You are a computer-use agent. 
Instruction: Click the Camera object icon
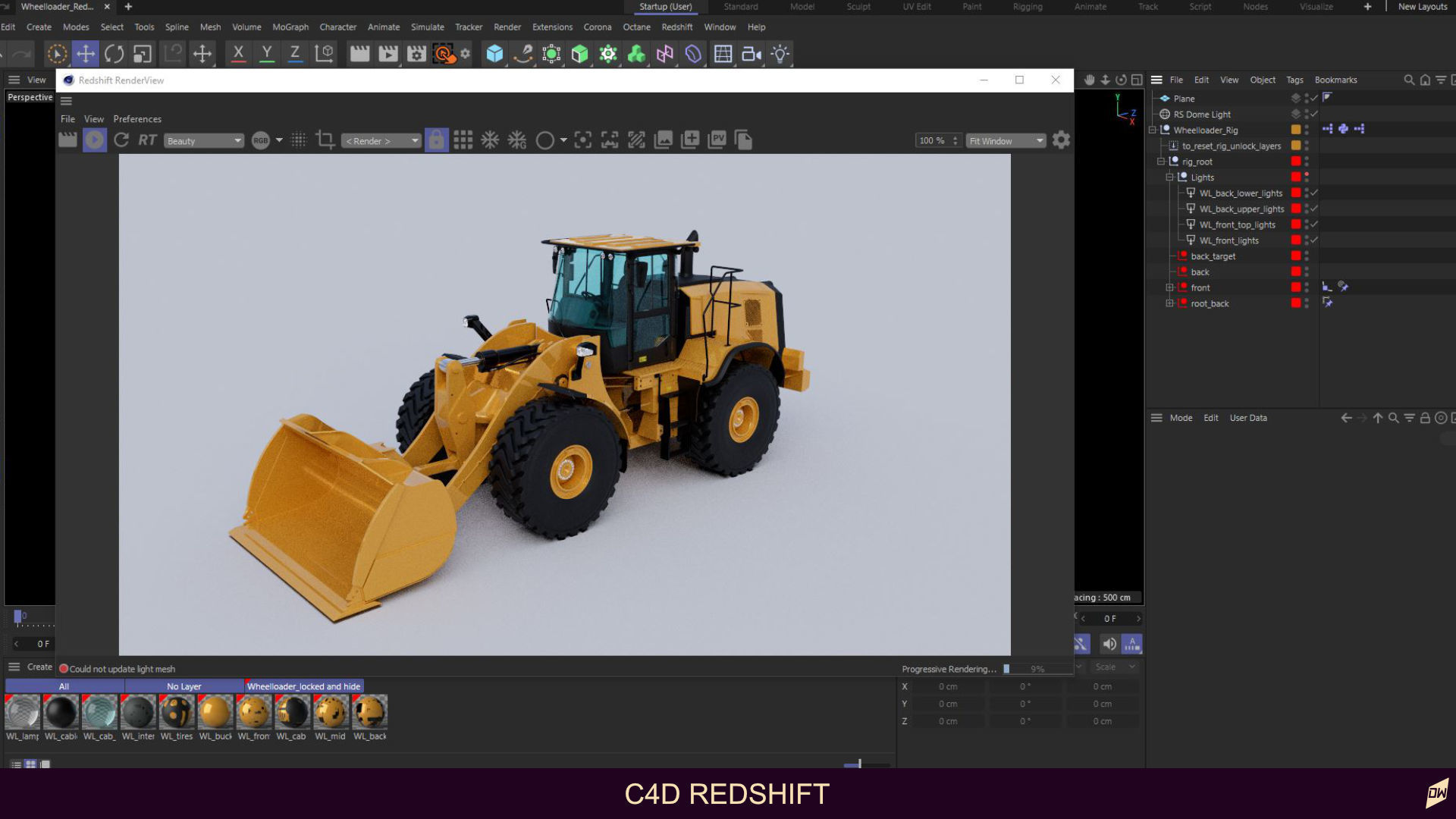click(x=751, y=54)
